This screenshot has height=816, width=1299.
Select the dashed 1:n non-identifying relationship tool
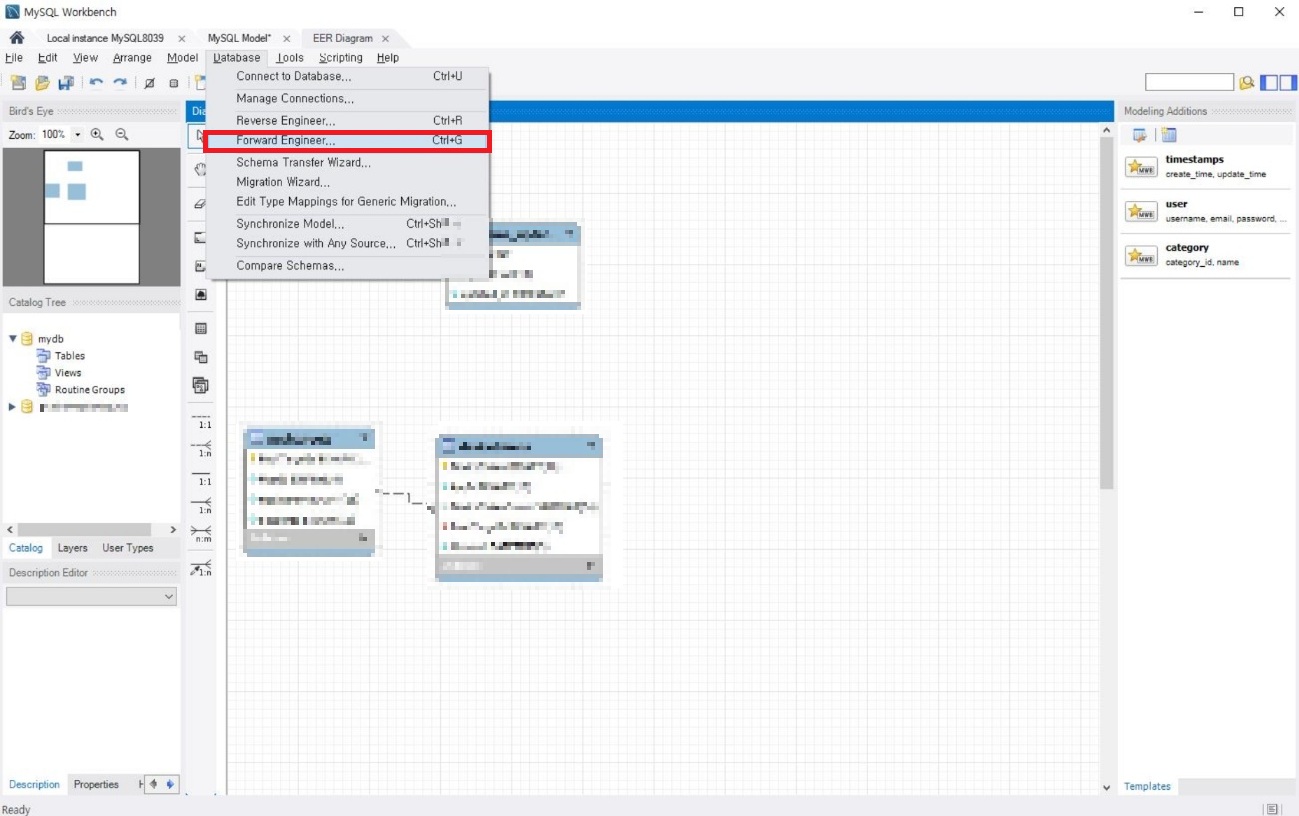(201, 448)
